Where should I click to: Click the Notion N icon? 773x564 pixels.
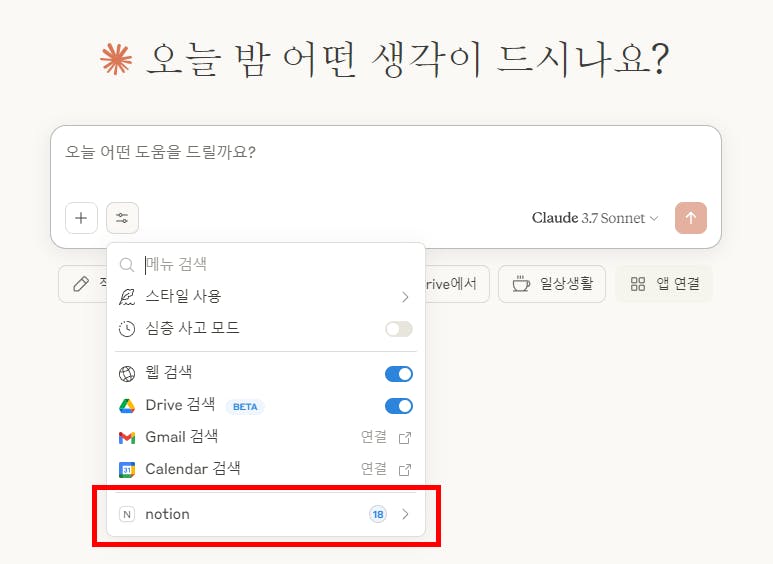click(127, 514)
